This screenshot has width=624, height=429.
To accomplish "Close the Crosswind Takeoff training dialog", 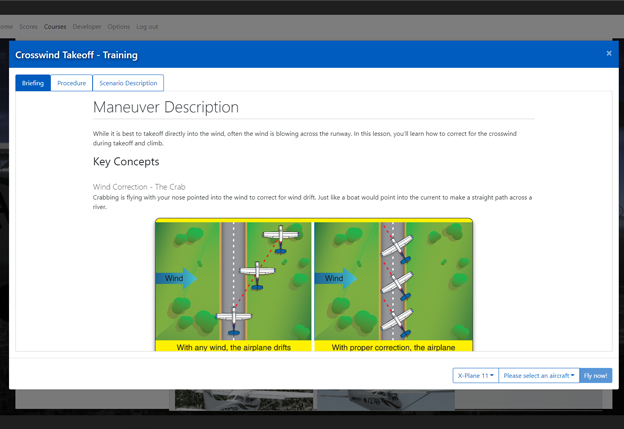I will (608, 53).
